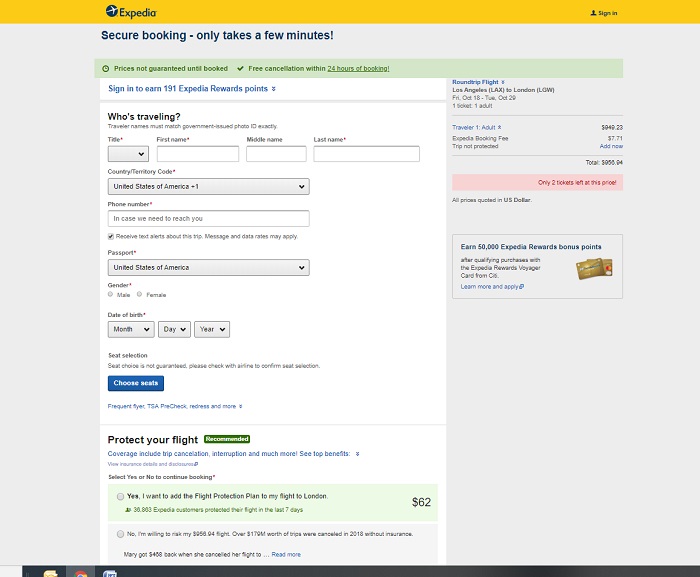
Task: Click the Read more link
Action: click(x=286, y=555)
